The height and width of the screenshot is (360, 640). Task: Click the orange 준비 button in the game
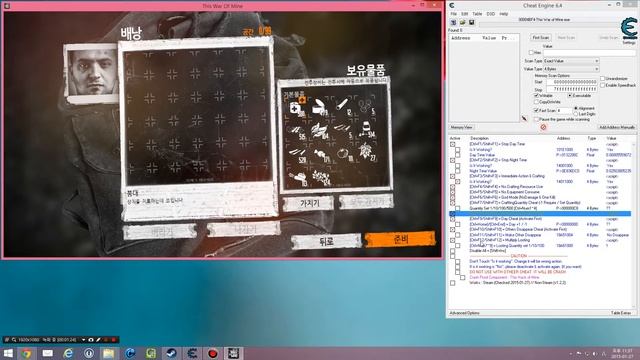[x=400, y=239]
